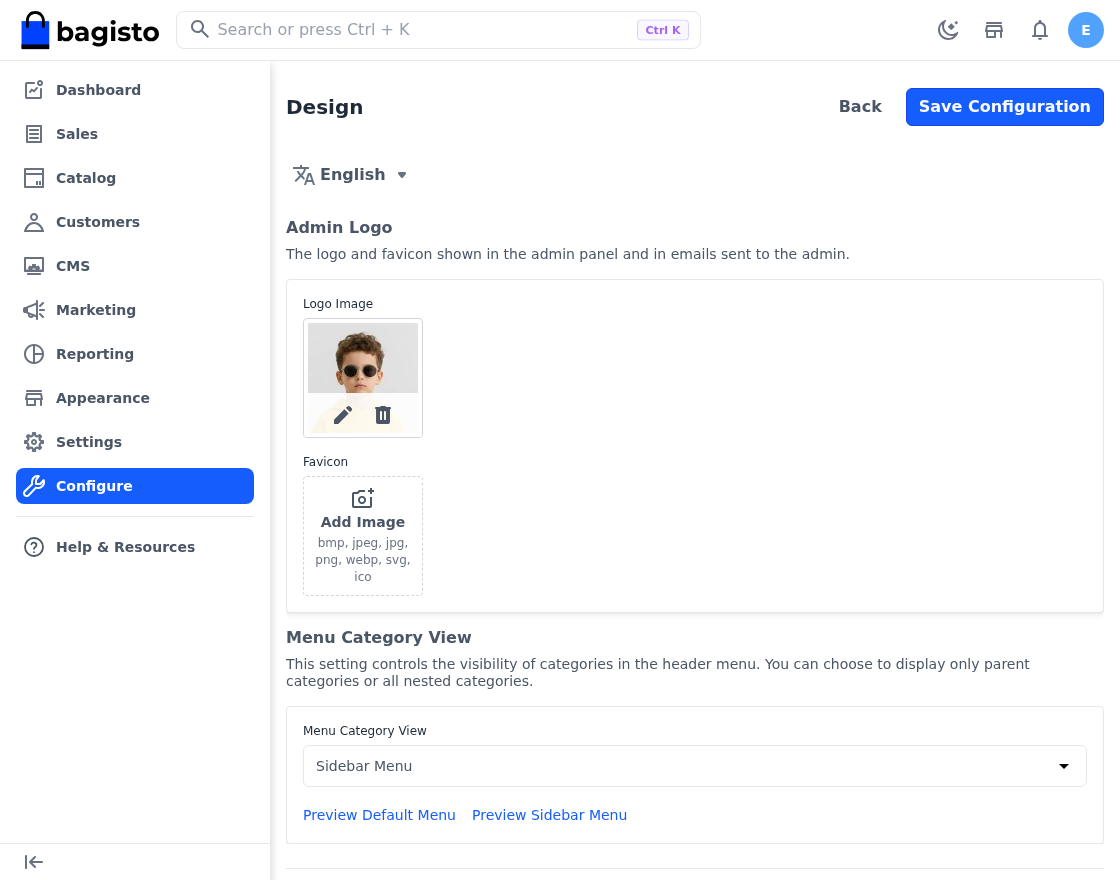Click the Help question mark icon

tap(34, 547)
